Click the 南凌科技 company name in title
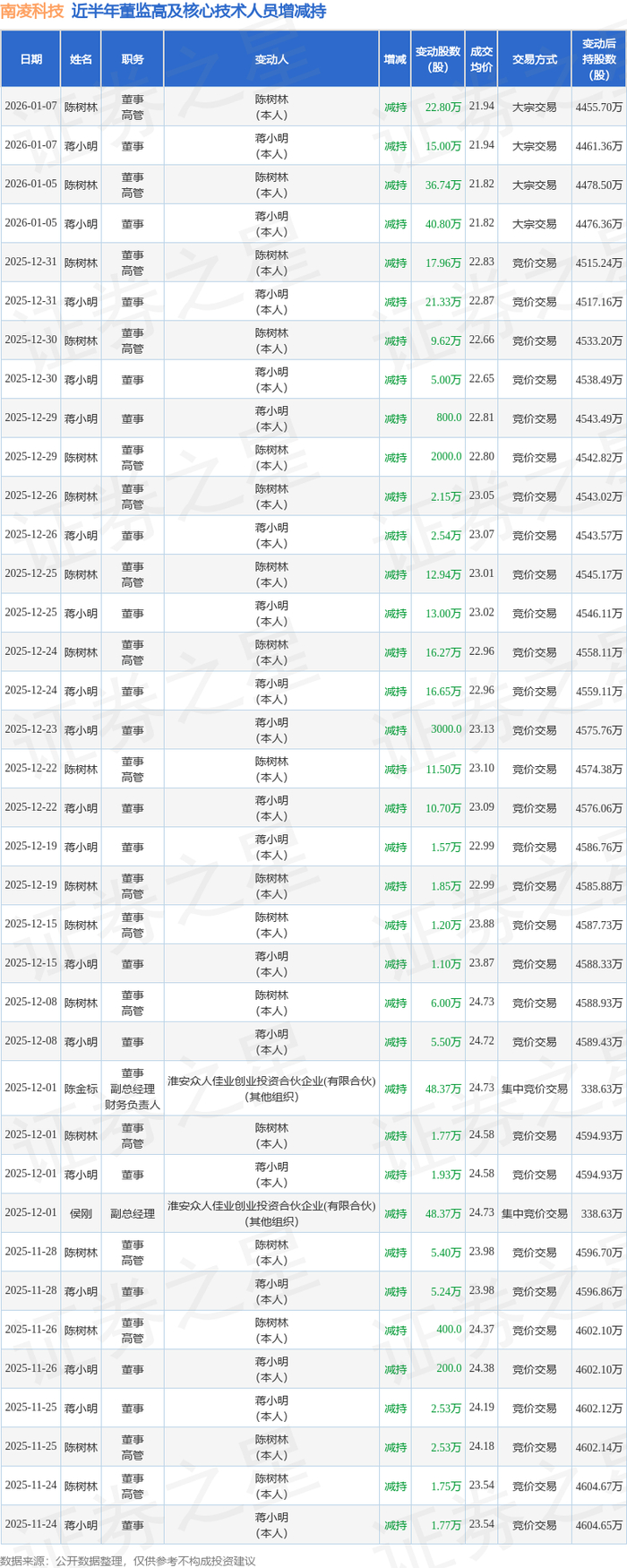 point(32,12)
